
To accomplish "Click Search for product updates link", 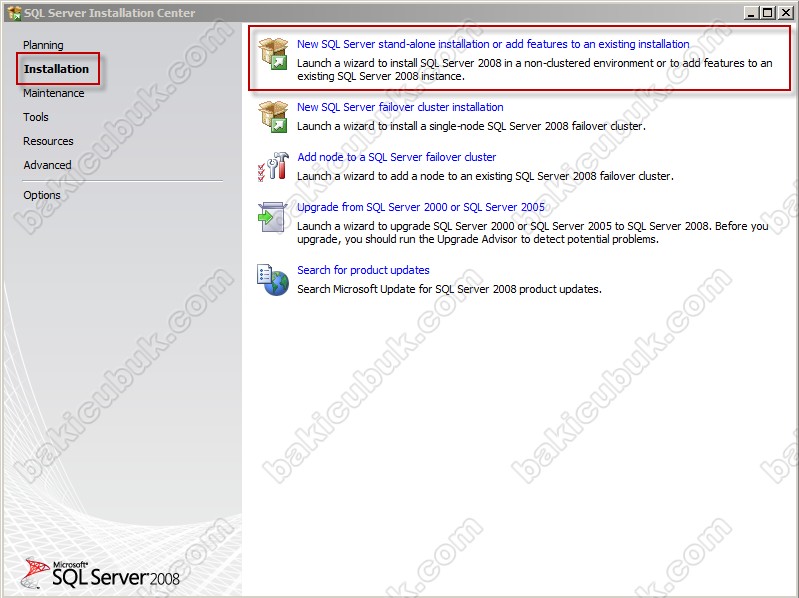I will coord(363,270).
